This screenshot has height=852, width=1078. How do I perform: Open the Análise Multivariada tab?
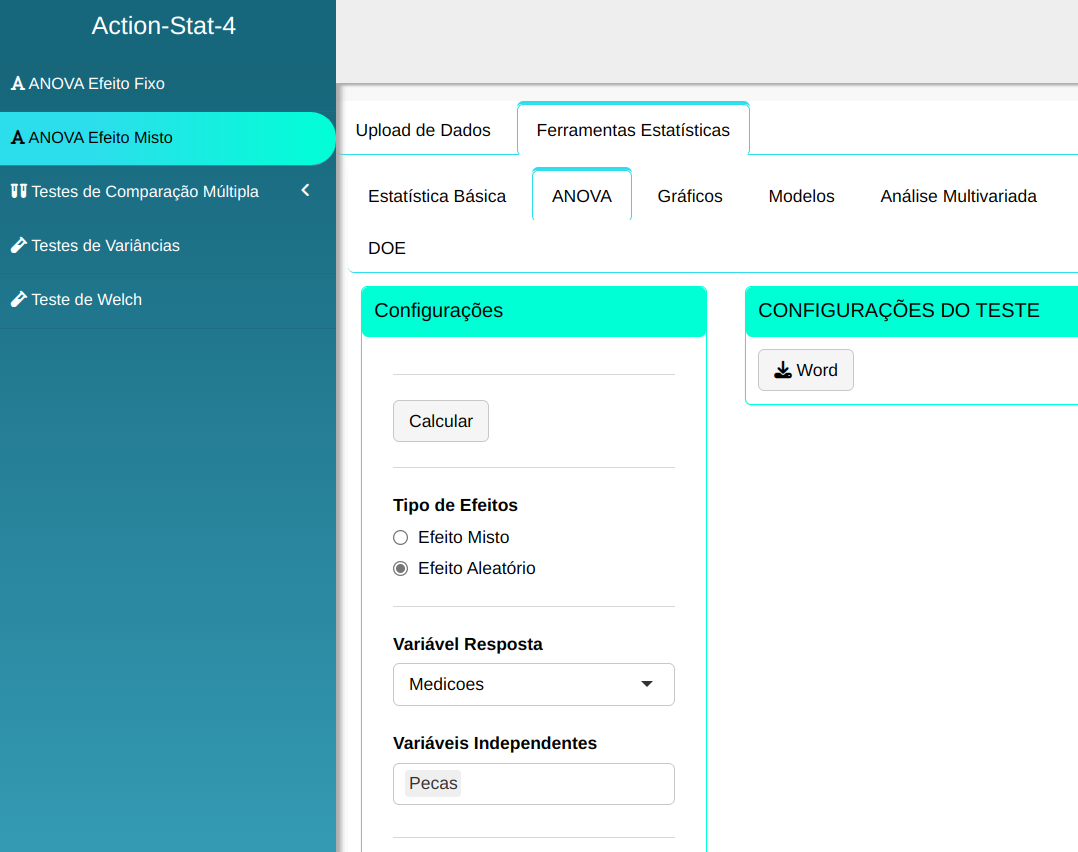(958, 197)
